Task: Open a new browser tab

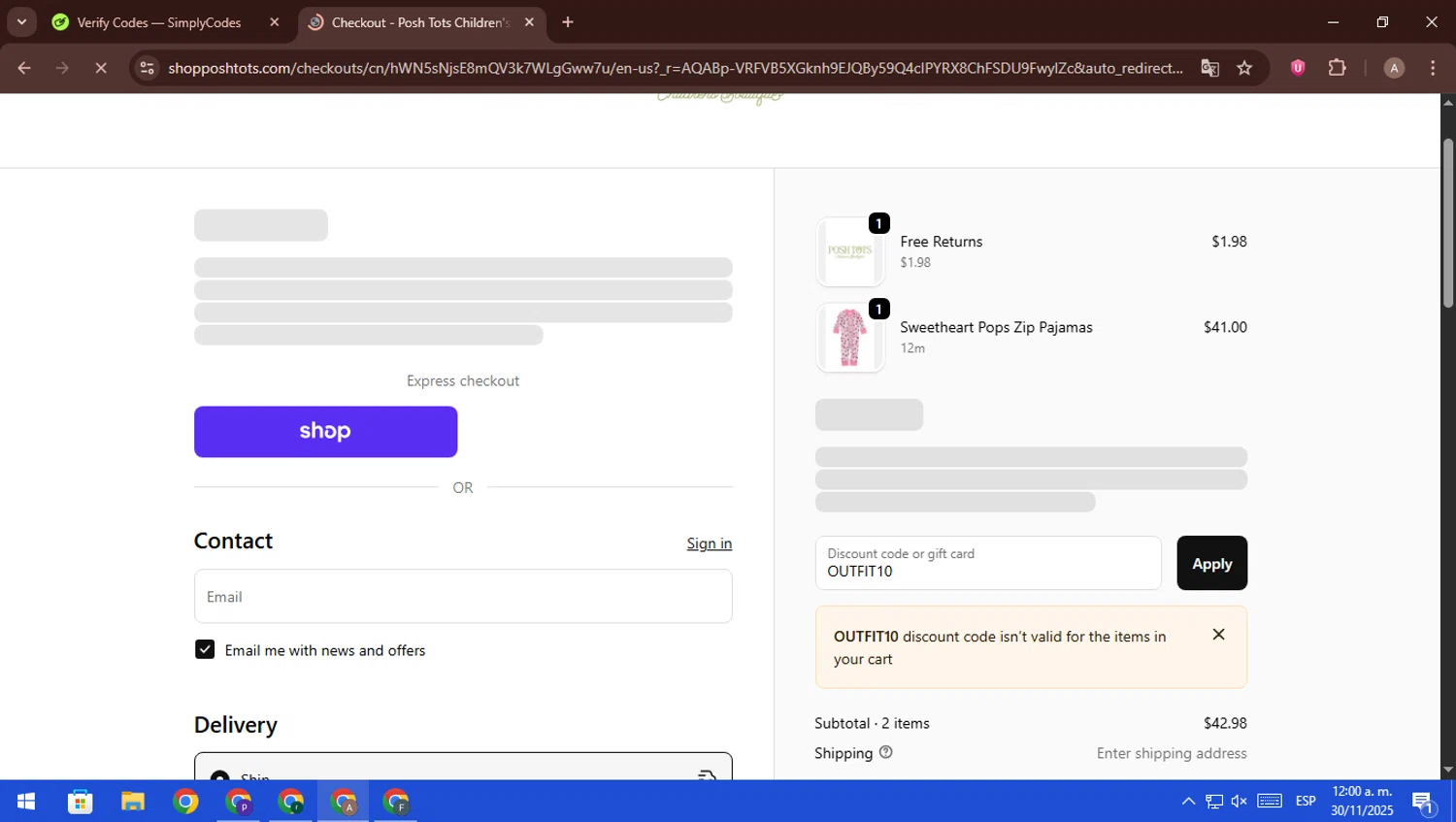Action: pyautogui.click(x=568, y=22)
